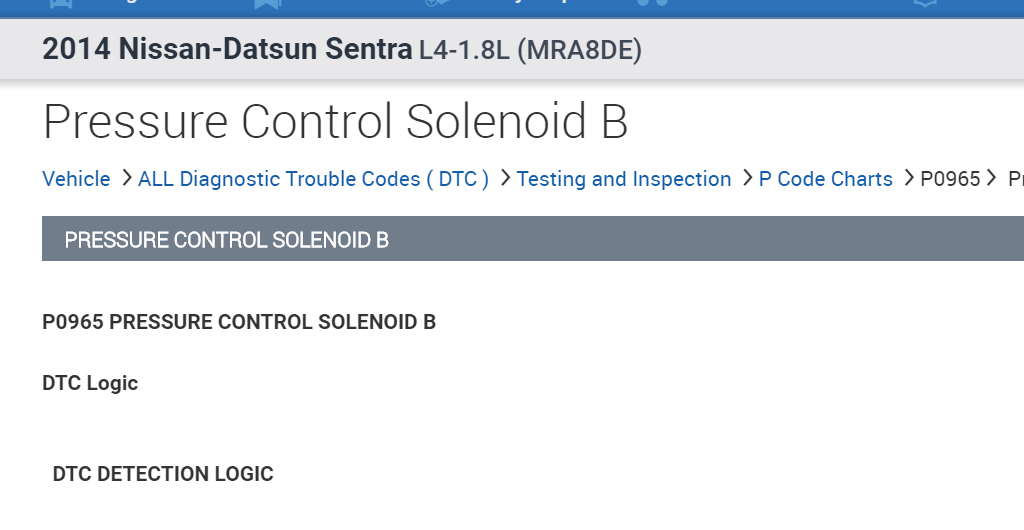
Task: Click chevron before ALL Diagnostic Trouble Codes
Action: point(126,179)
